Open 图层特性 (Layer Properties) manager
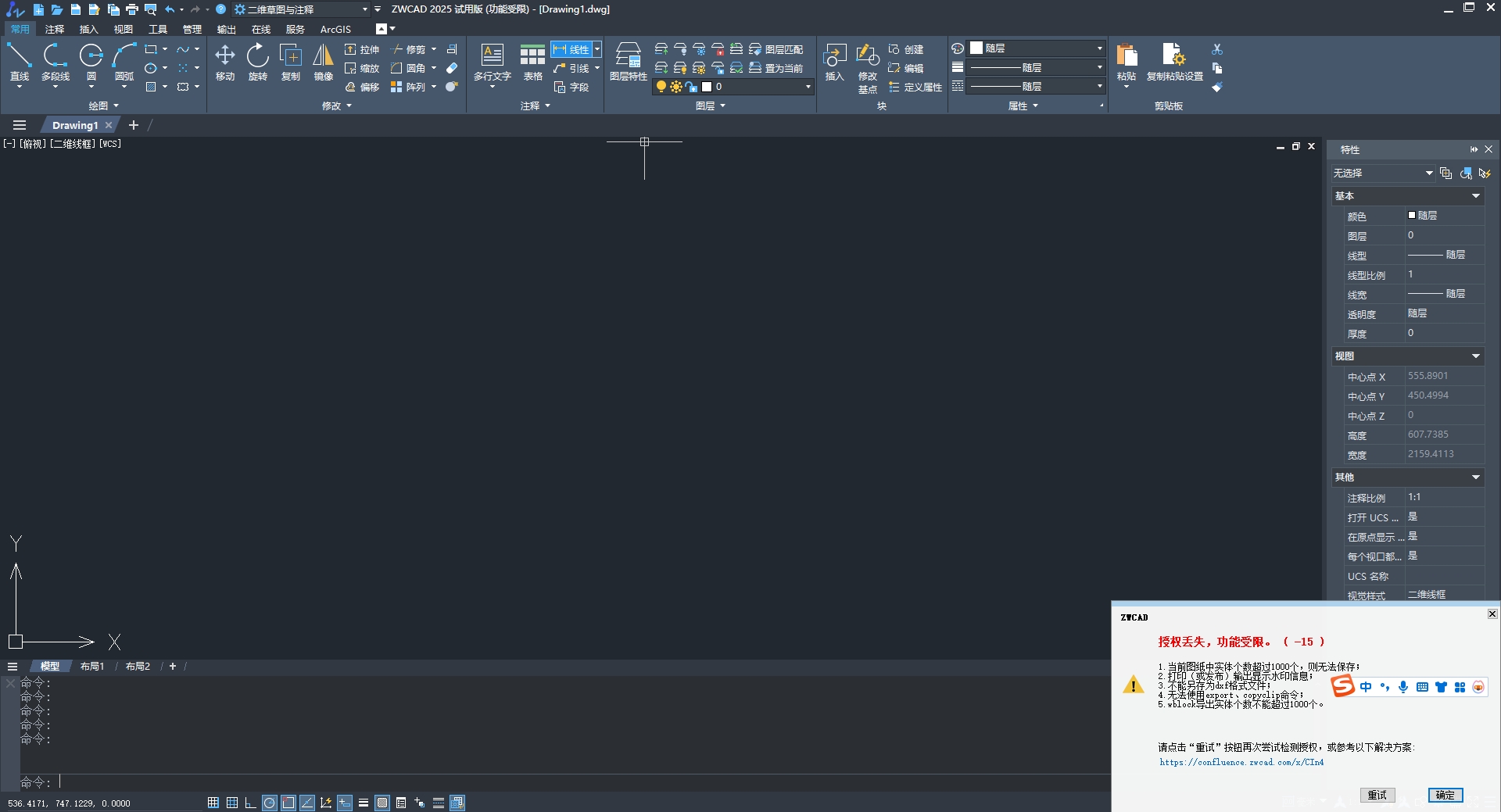 click(x=629, y=63)
